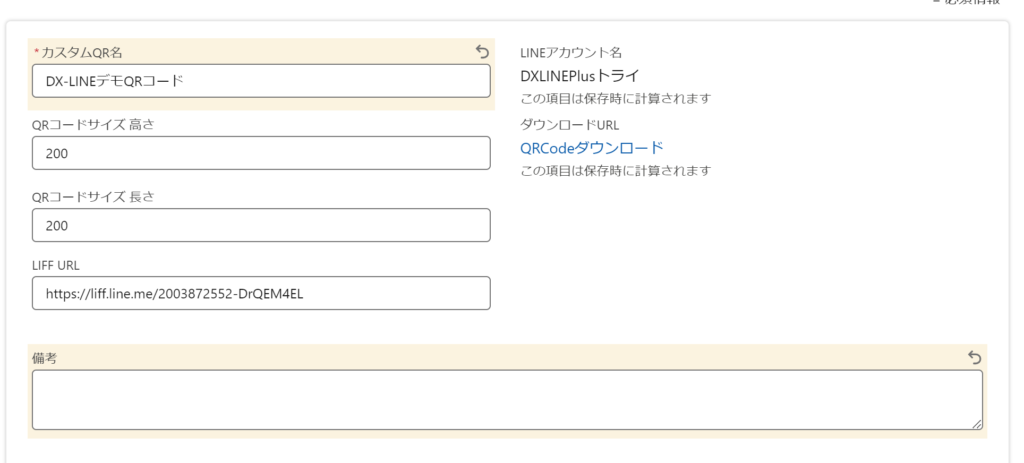Focus the カスタムQR名 text box
Screen dimensions: 1024x463
pos(261,82)
